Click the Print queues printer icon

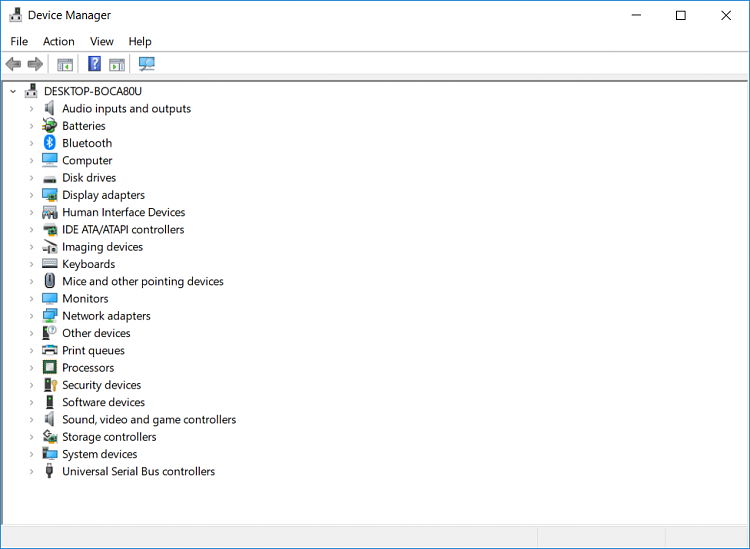click(50, 350)
